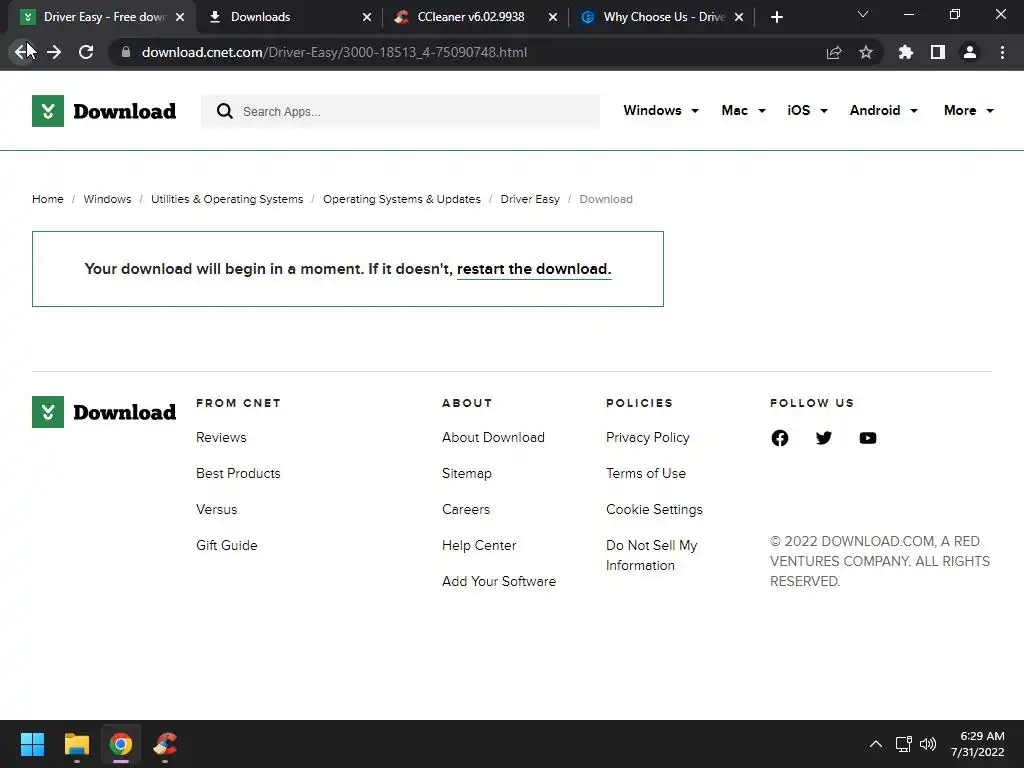The width and height of the screenshot is (1024, 768).
Task: Click the Chrome taskbar icon
Action: pyautogui.click(x=121, y=744)
